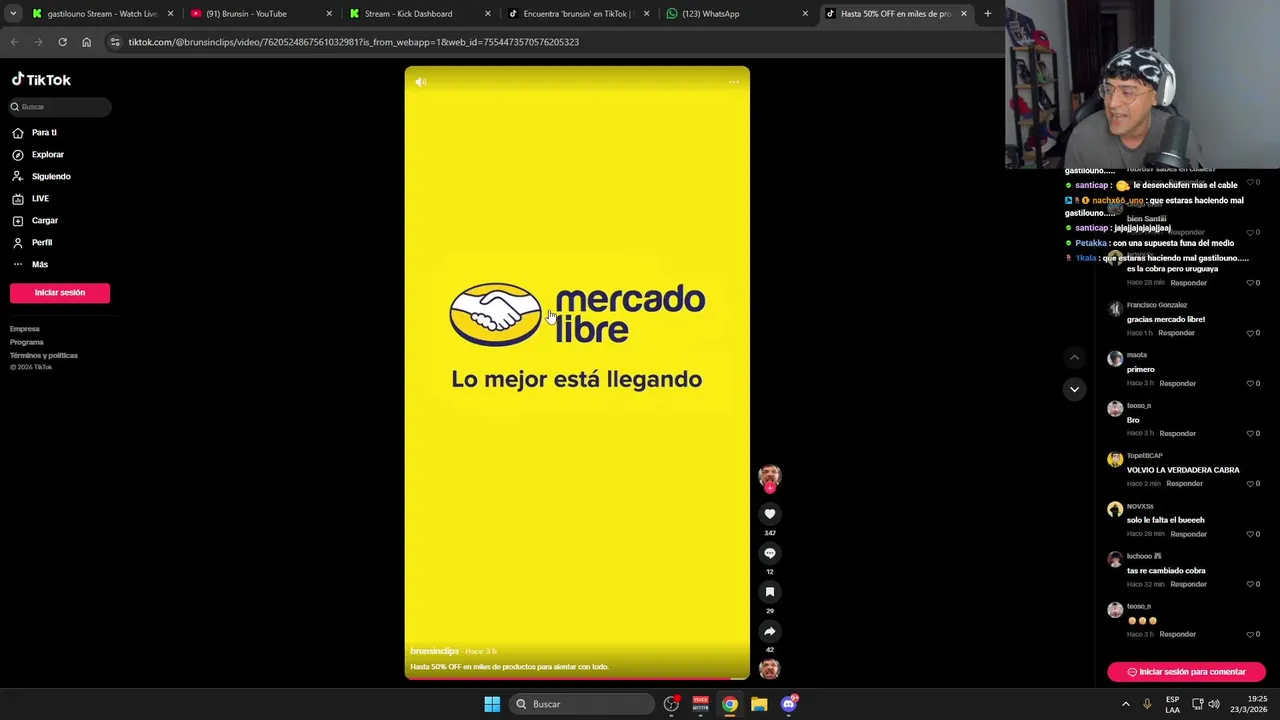
Task: Like the video with heart icon
Action: tap(769, 513)
